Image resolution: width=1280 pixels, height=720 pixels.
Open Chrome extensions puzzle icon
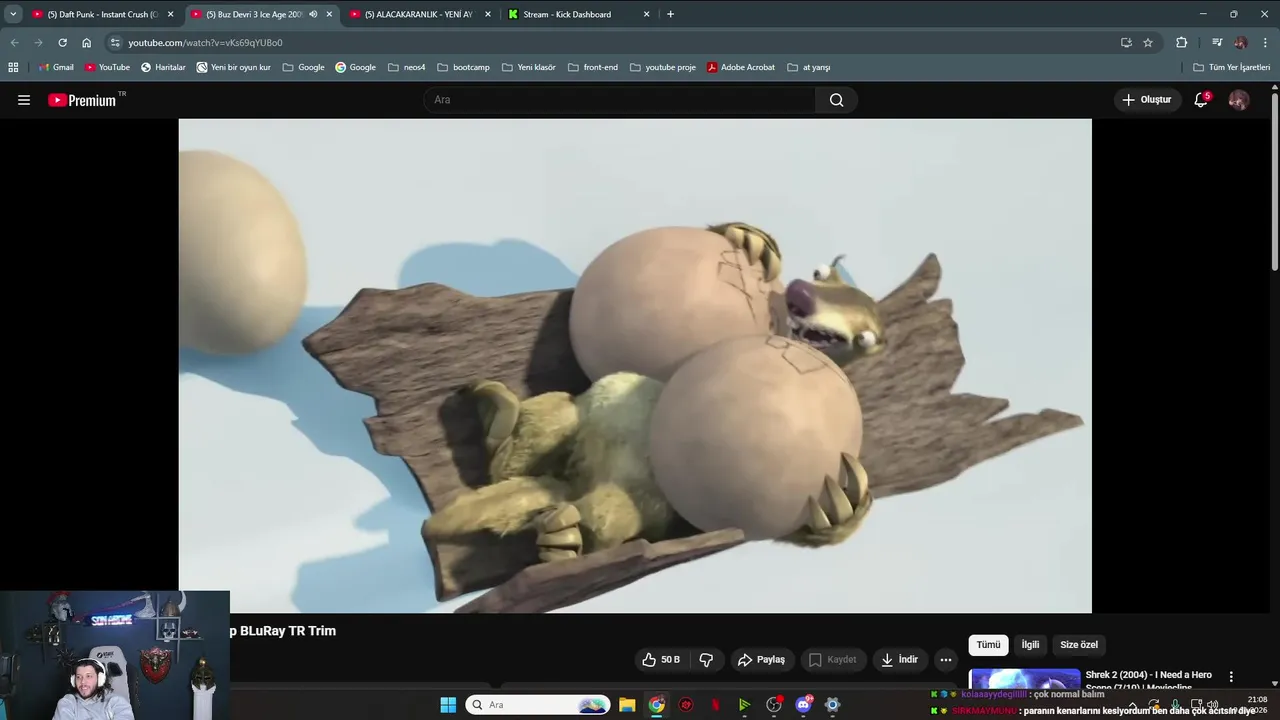[x=1181, y=43]
